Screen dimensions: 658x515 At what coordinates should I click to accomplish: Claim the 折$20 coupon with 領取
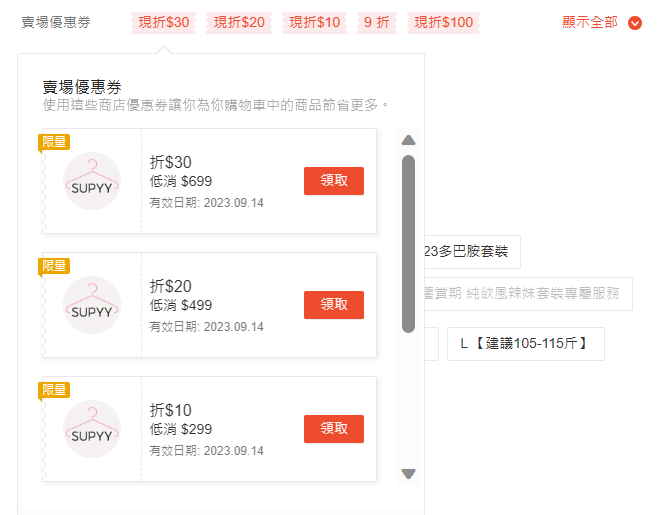(334, 305)
